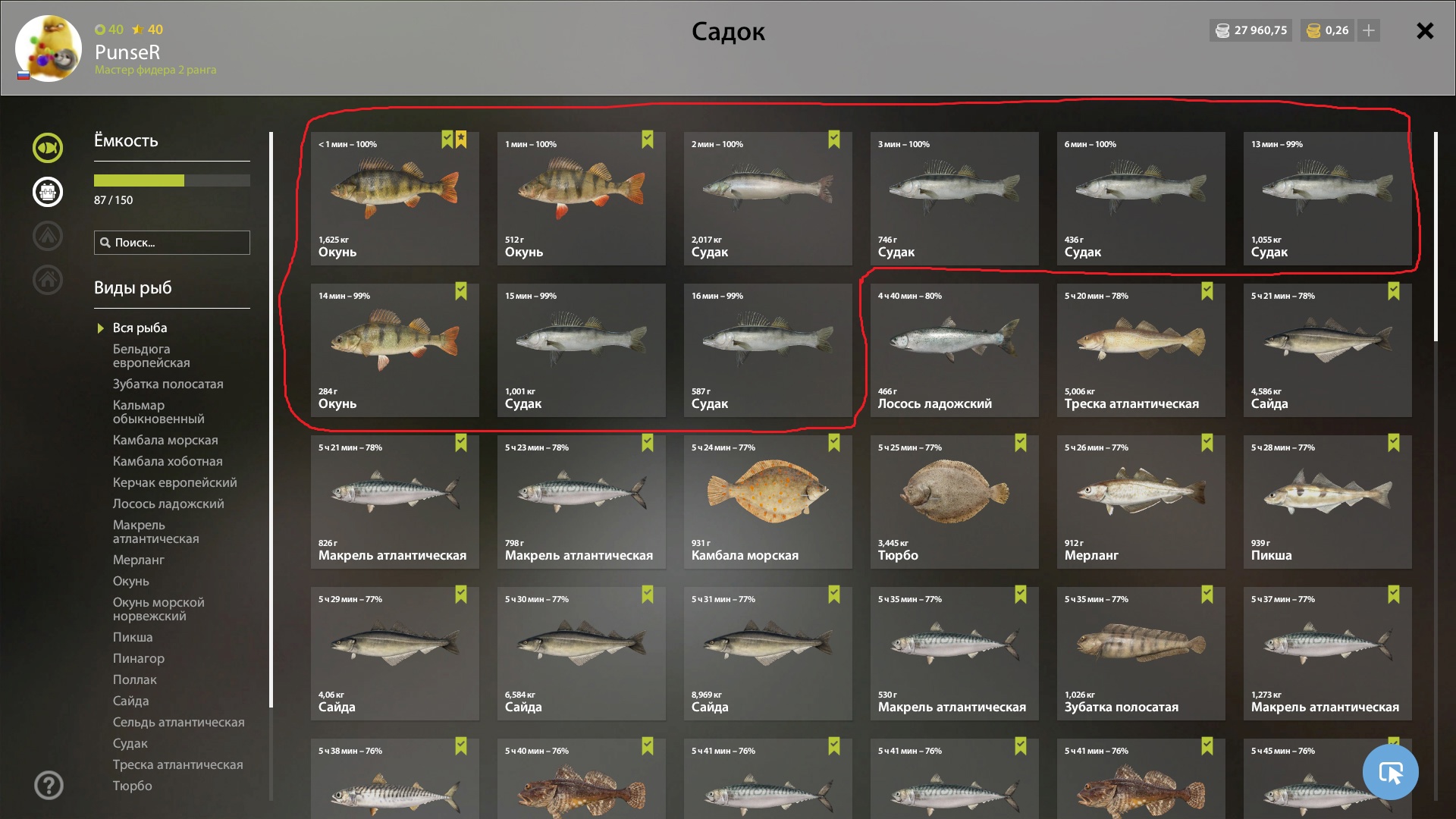This screenshot has width=1456, height=819.
Task: Open the fish keepnet sidebar icon
Action: coord(47,147)
